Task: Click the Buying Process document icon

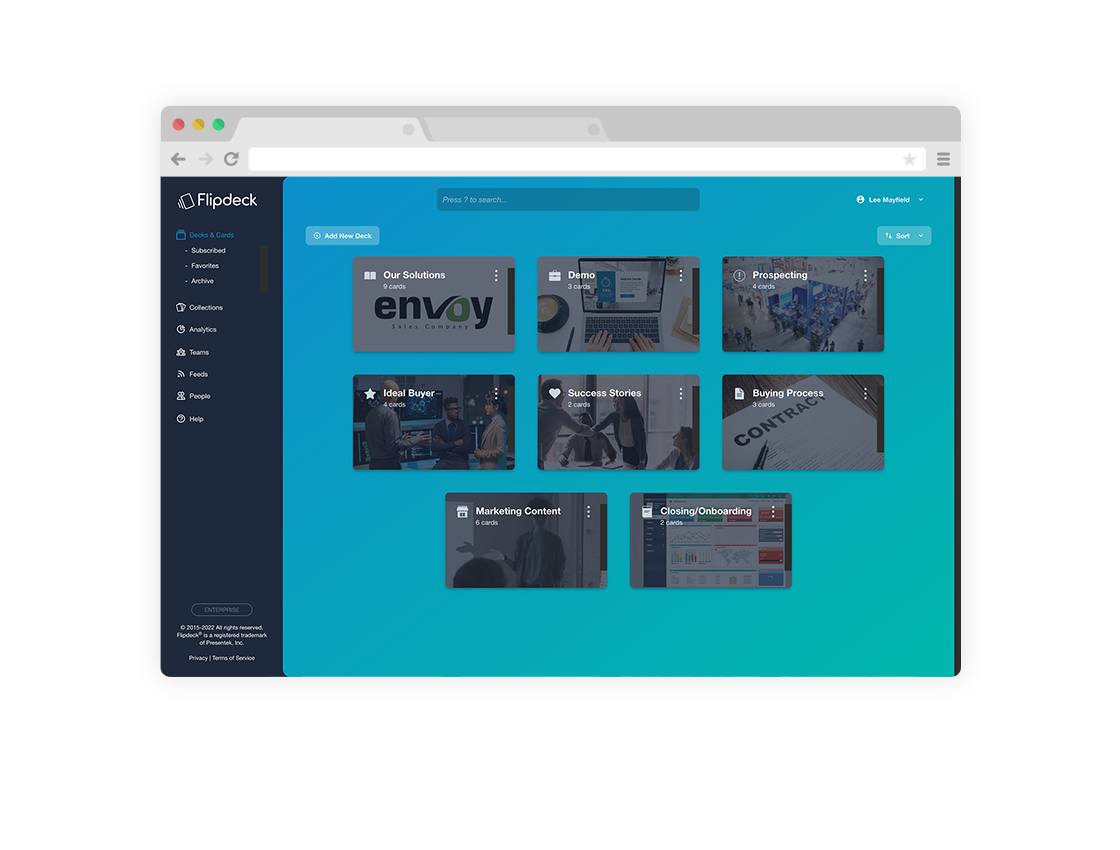Action: click(x=739, y=394)
